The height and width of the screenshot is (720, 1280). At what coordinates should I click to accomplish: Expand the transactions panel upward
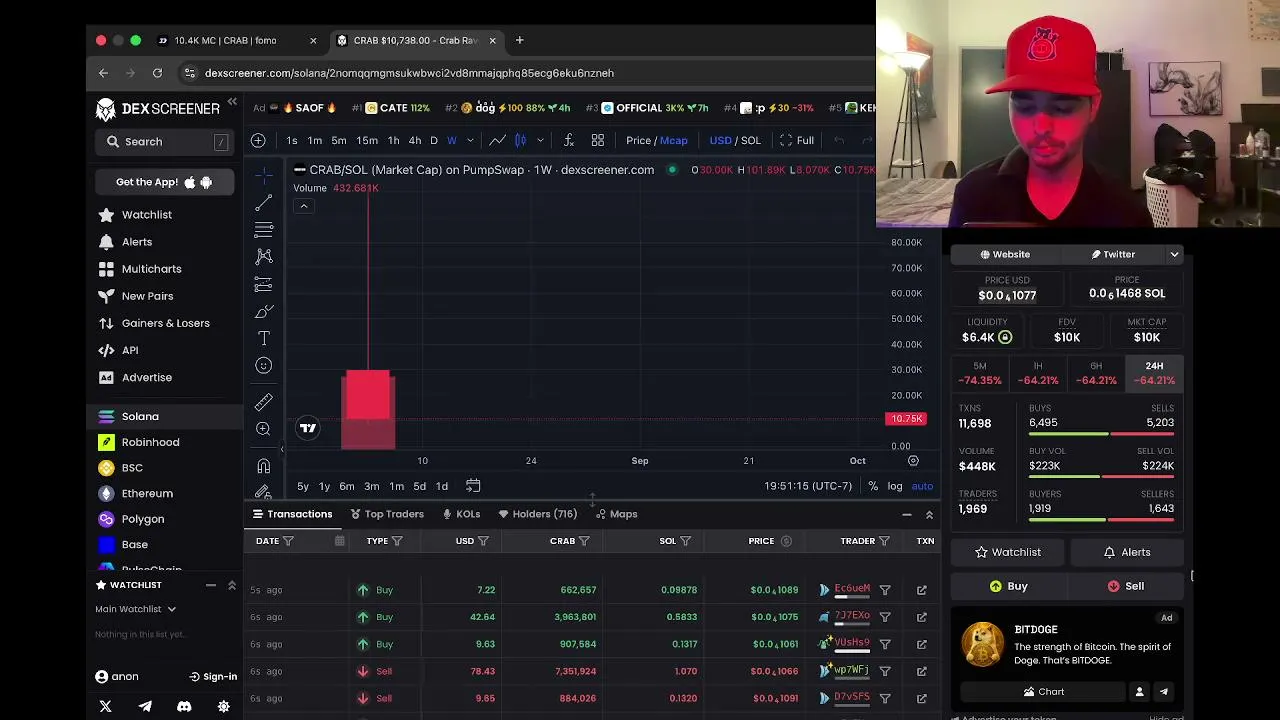click(929, 515)
